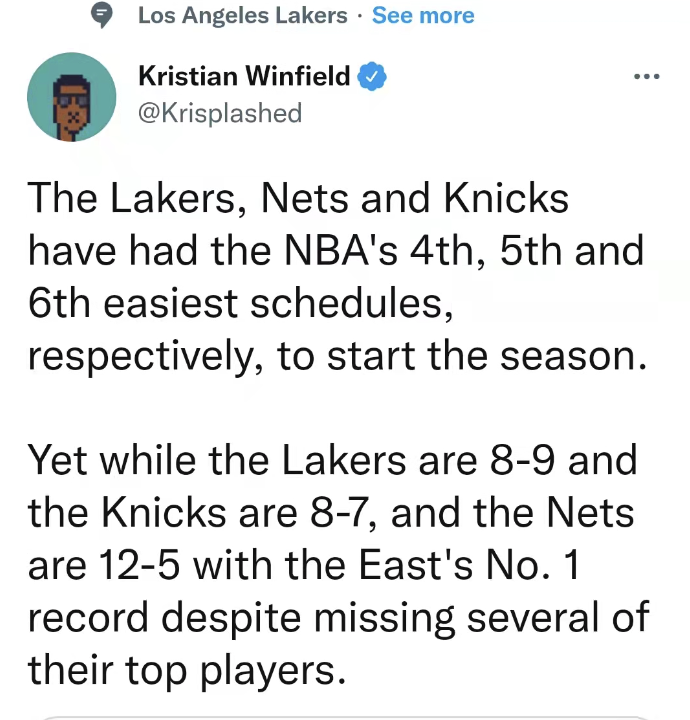Click the word "Knicks" in the first paragraph

506,198
